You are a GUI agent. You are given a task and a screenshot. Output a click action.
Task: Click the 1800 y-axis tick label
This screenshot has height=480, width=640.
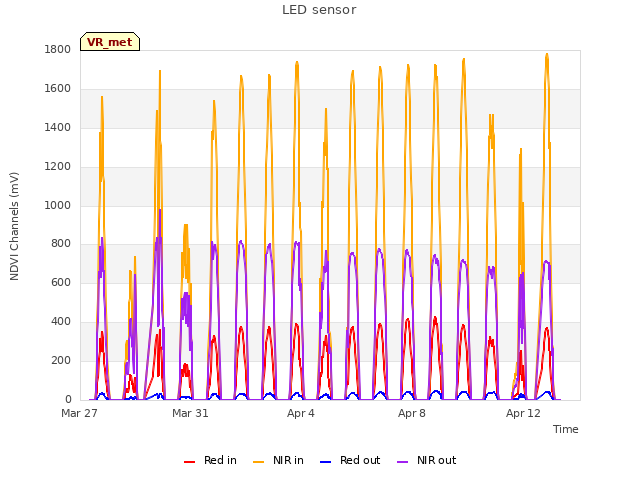point(58,50)
